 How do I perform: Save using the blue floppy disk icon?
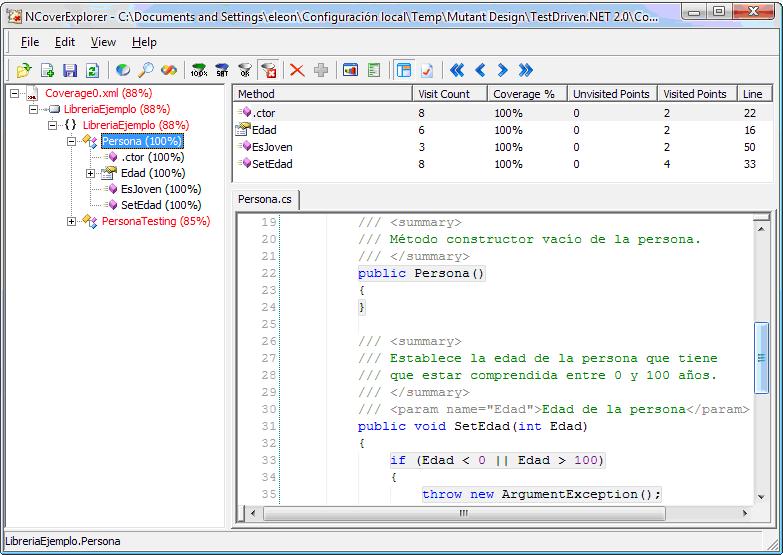tap(70, 70)
